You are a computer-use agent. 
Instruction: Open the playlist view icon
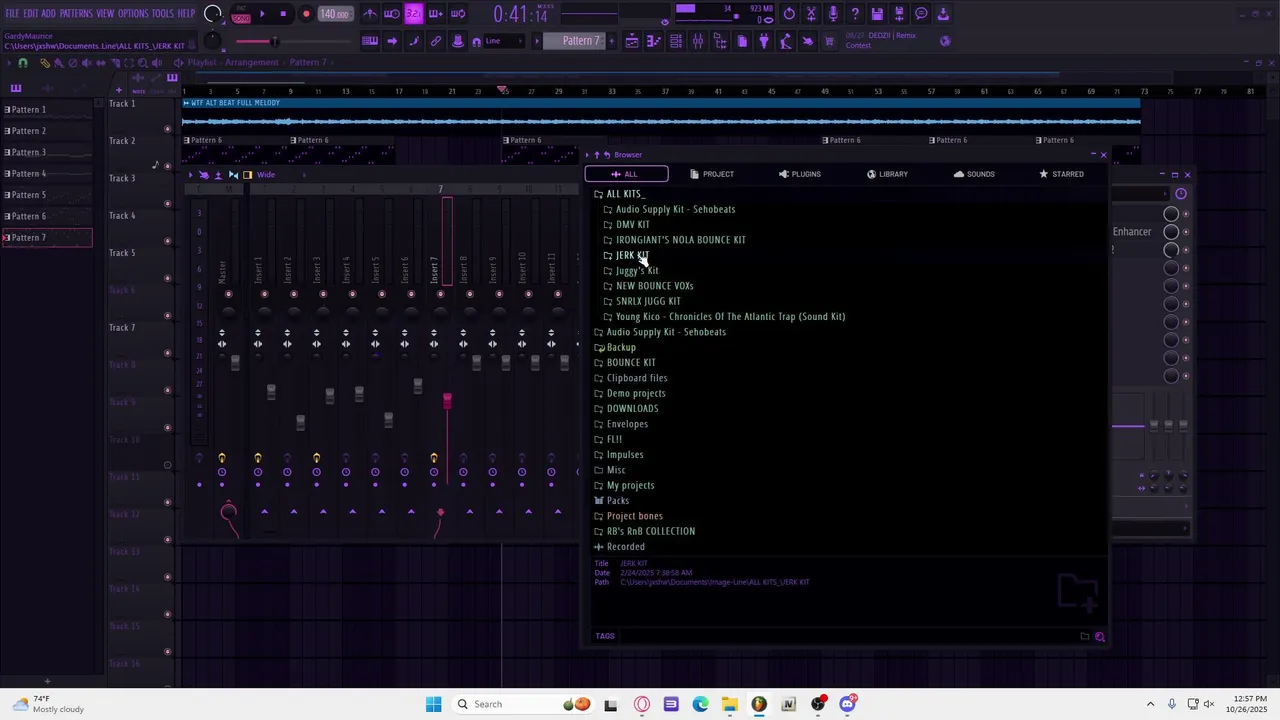(632, 41)
